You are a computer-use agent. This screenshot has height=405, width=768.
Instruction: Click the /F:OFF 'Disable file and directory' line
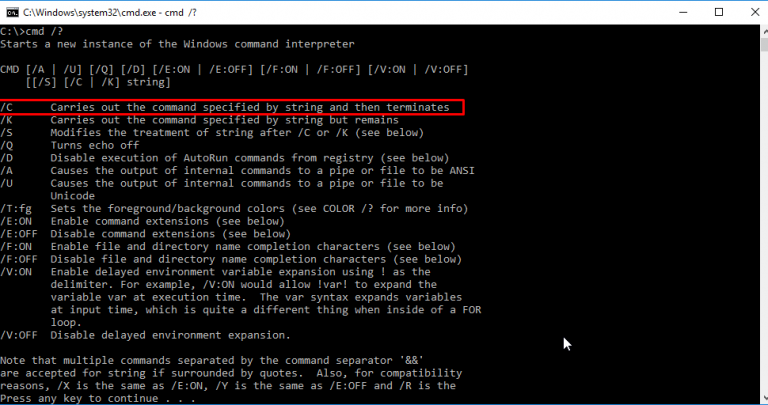[231, 260]
